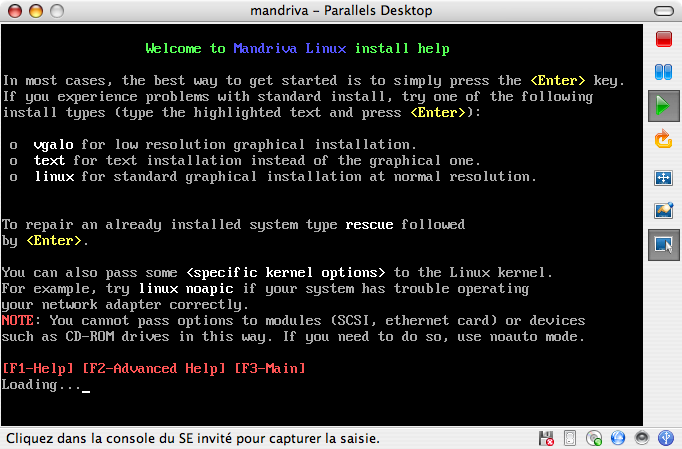Click the red NOTE label
Image resolution: width=682 pixels, height=449 pixels.
click(x=17, y=321)
